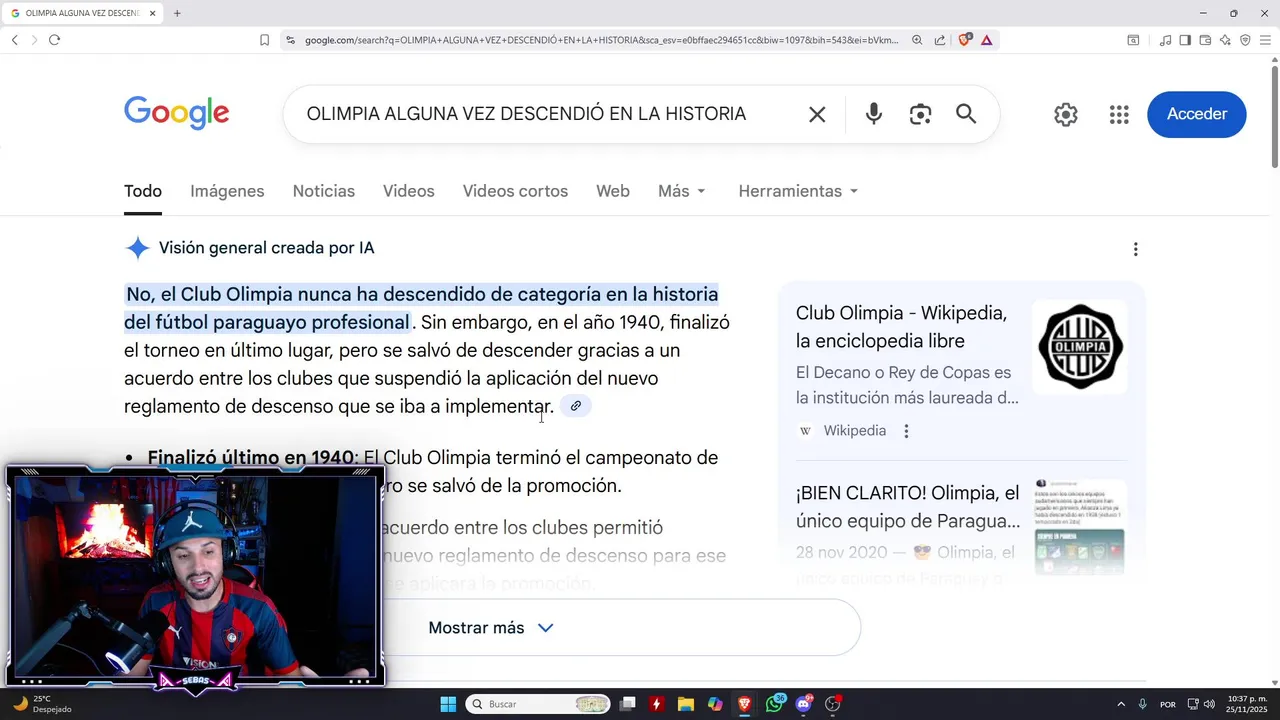Open the taskbar weather widget 25°C

pos(42,704)
